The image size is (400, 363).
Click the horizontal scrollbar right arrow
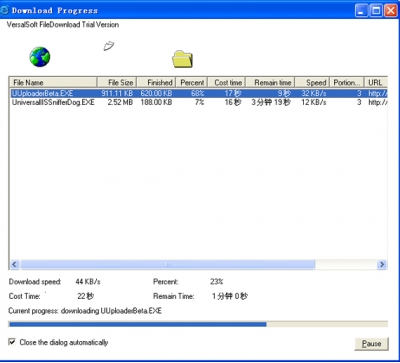382,264
